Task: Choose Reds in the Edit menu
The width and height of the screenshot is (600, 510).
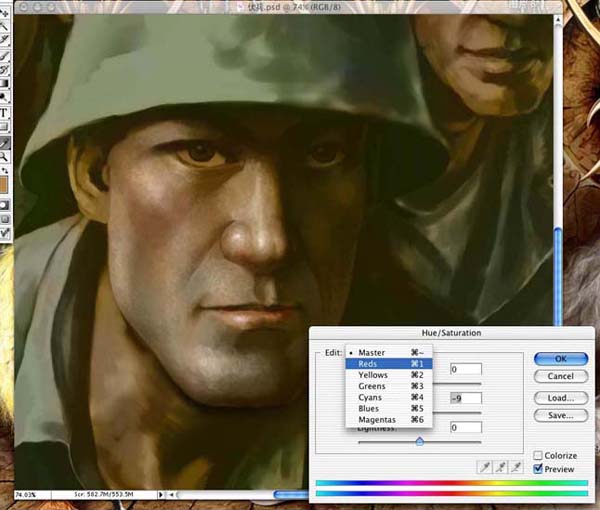Action: (x=389, y=363)
